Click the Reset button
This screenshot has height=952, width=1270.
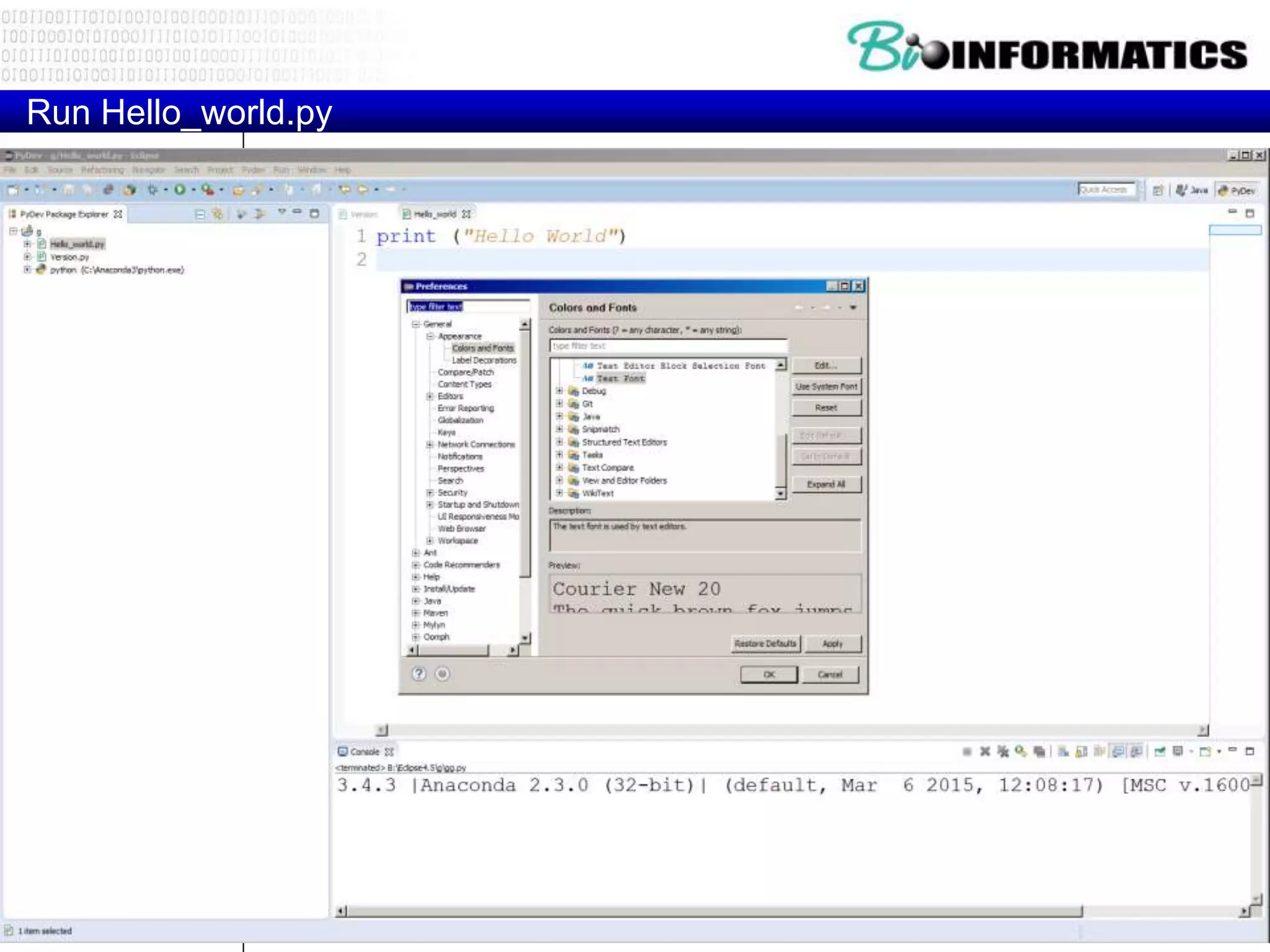coord(826,407)
